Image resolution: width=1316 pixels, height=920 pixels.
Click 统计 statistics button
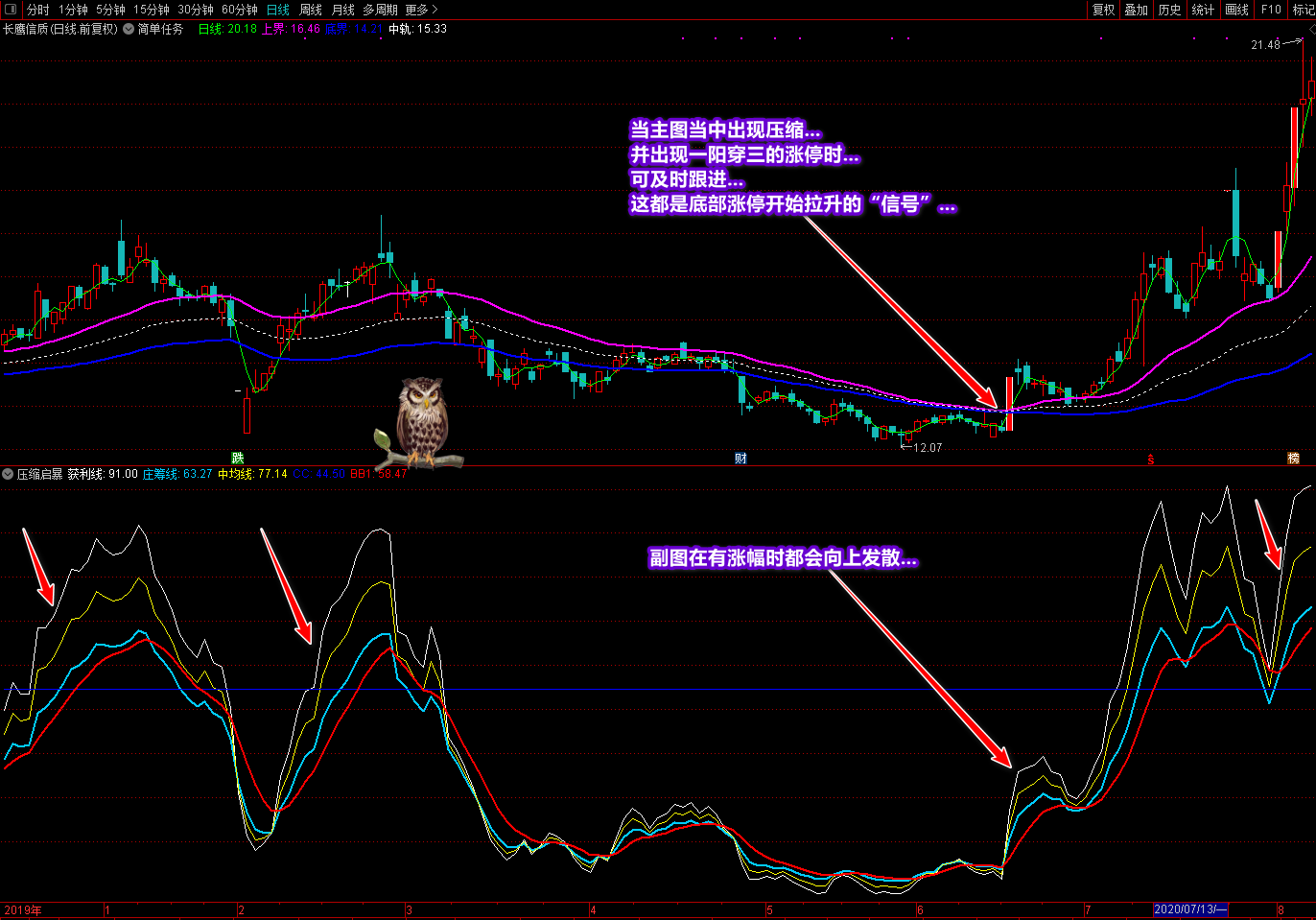(x=1203, y=10)
